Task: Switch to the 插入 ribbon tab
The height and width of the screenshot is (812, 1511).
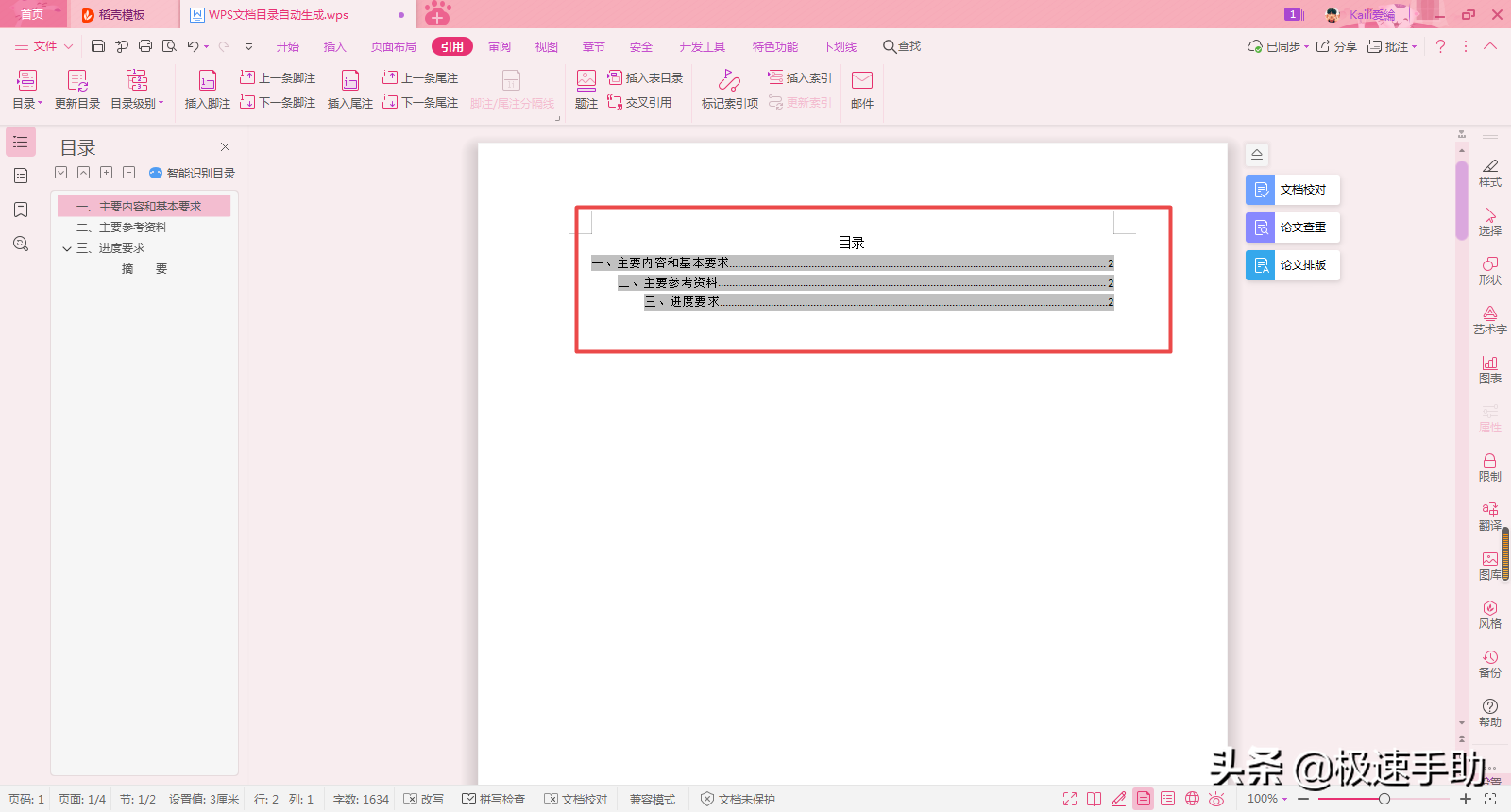Action: coord(335,46)
